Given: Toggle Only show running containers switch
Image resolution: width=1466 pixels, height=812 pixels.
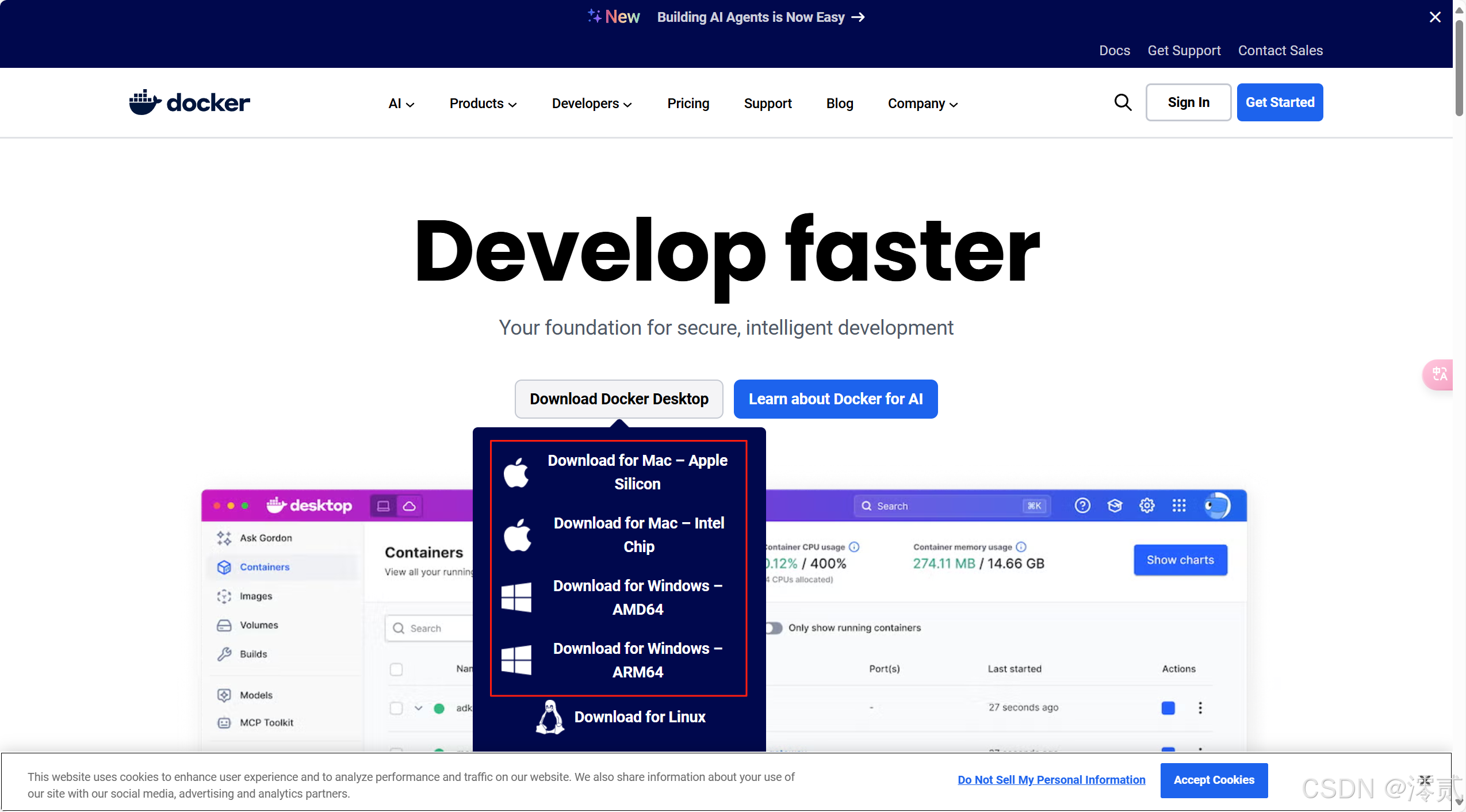Looking at the screenshot, I should [774, 628].
